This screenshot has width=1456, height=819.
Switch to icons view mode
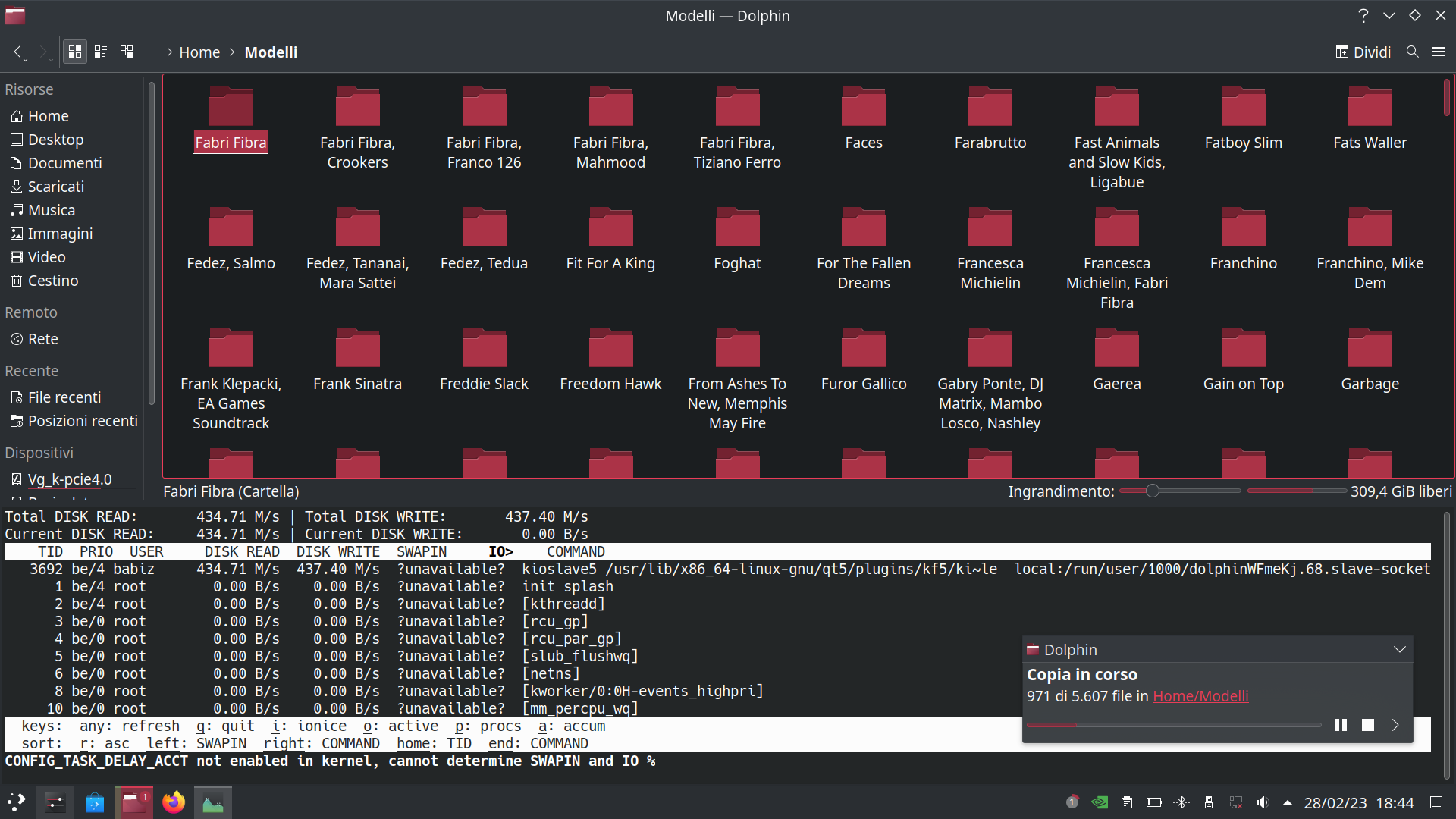(x=74, y=52)
